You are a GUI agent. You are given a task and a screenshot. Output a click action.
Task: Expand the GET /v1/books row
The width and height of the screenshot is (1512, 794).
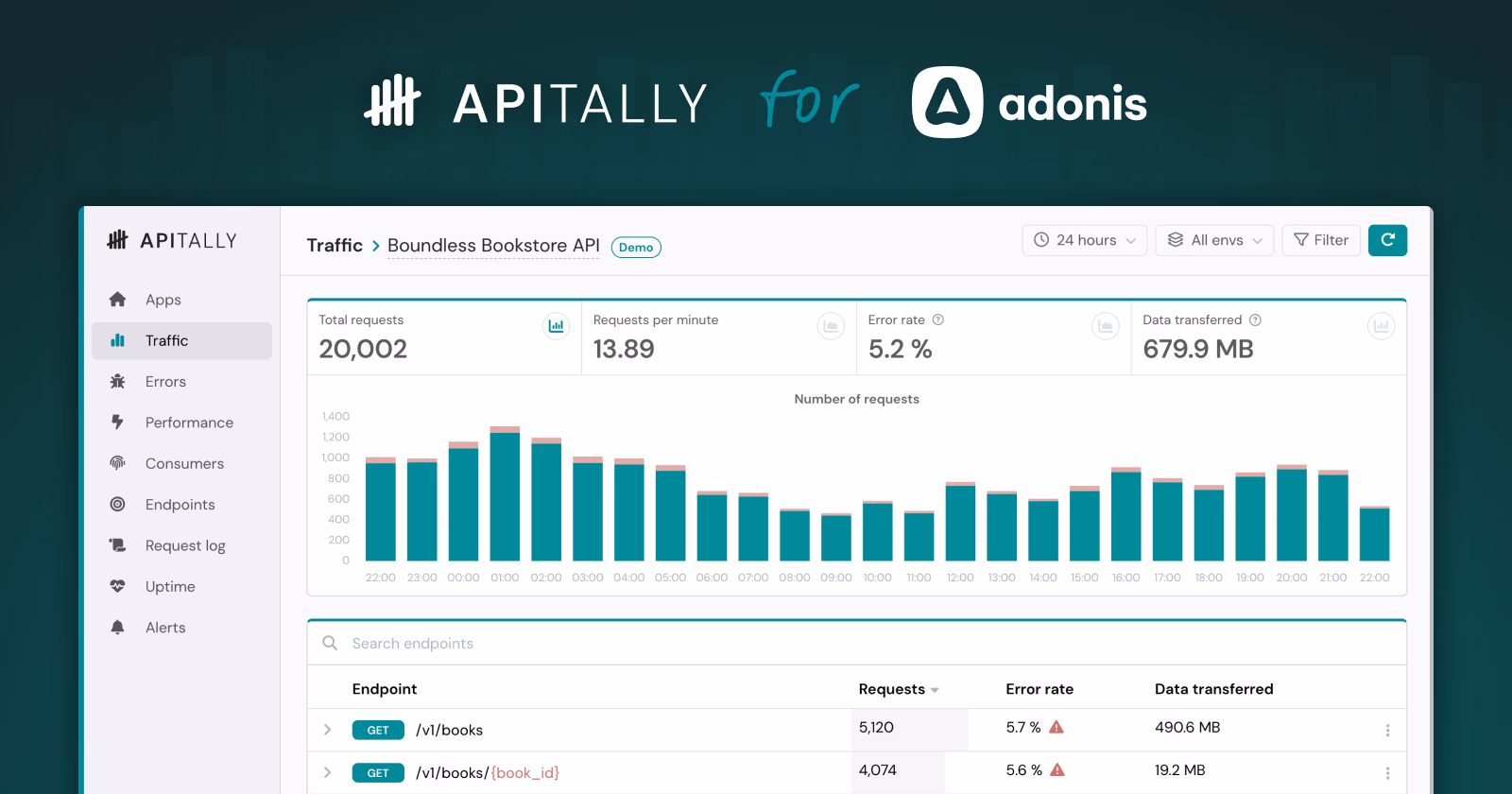coord(327,730)
